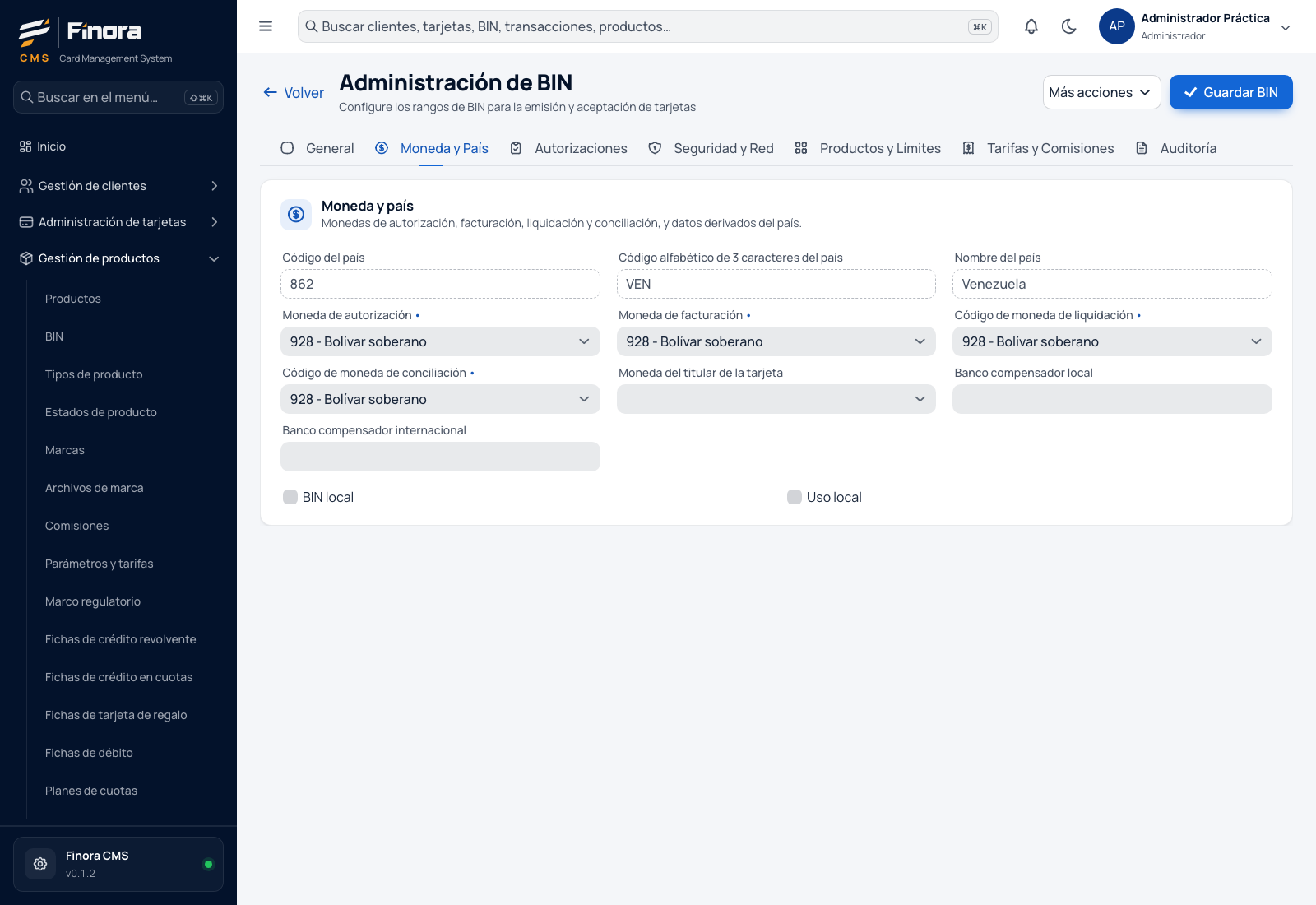Click the Finora CMS settings gear icon

tap(40, 864)
